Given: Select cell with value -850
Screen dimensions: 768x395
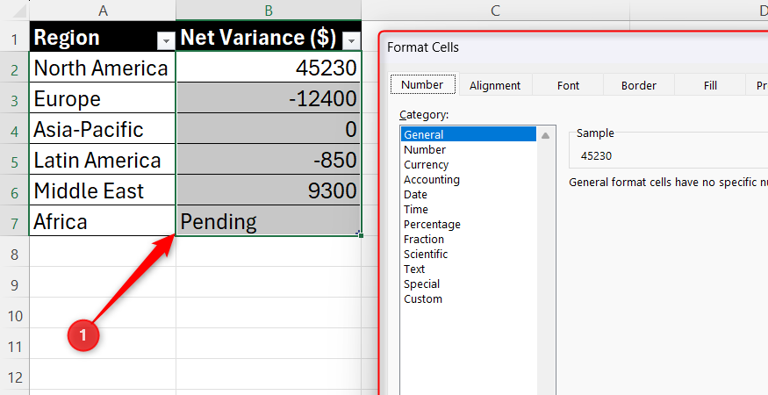Looking at the screenshot, I should [268, 159].
